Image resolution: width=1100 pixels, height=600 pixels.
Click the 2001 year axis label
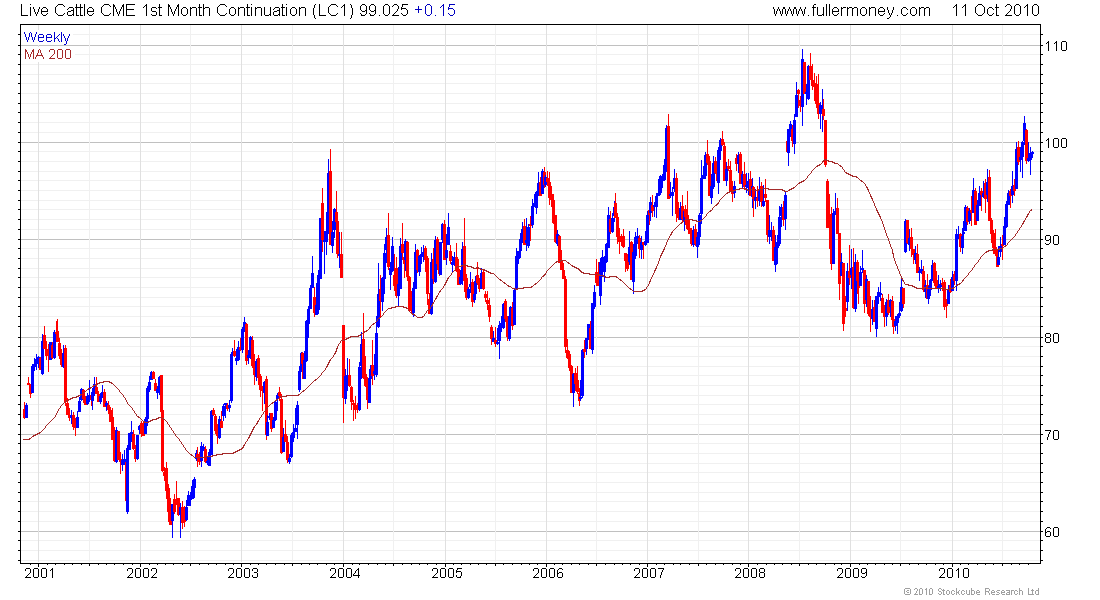coord(39,573)
